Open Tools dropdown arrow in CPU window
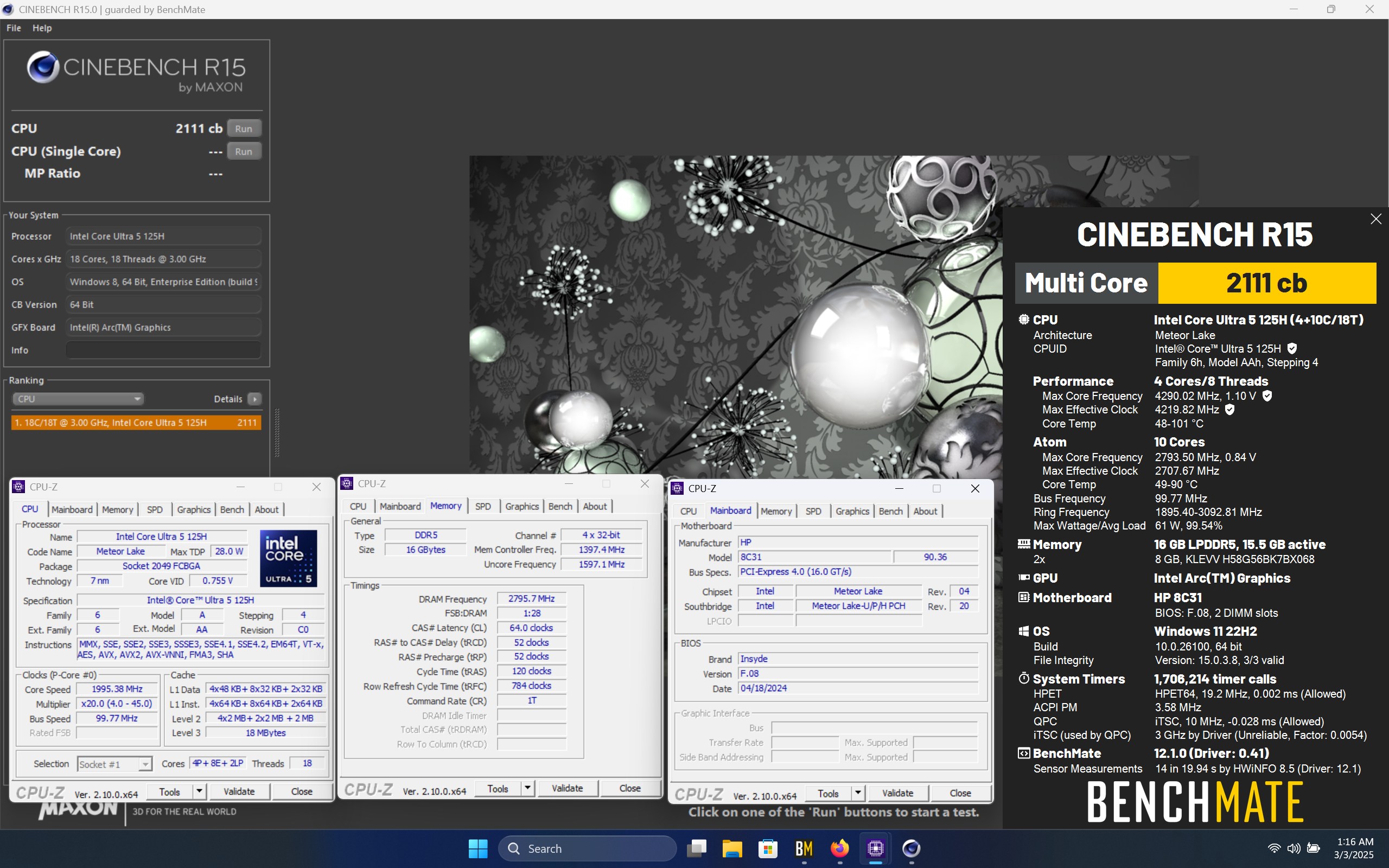Screen dimensions: 1389x868 199,791
